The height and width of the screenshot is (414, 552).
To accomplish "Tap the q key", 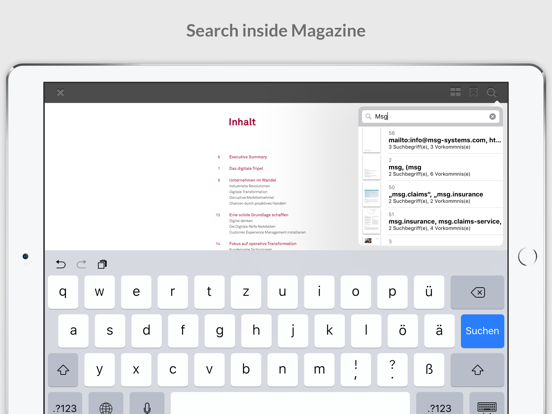I will point(63,292).
